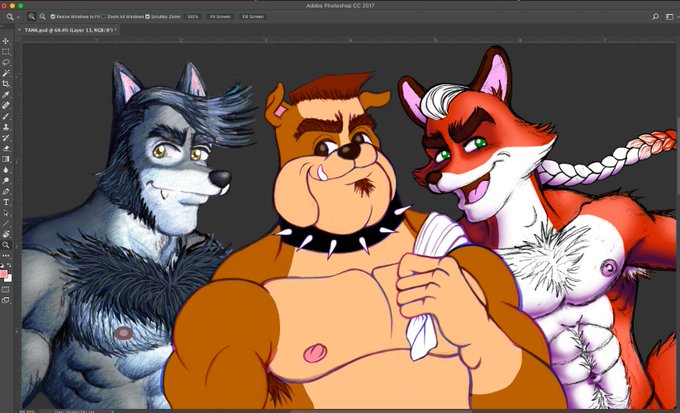
Task: Select the Type tool
Action: point(6,202)
